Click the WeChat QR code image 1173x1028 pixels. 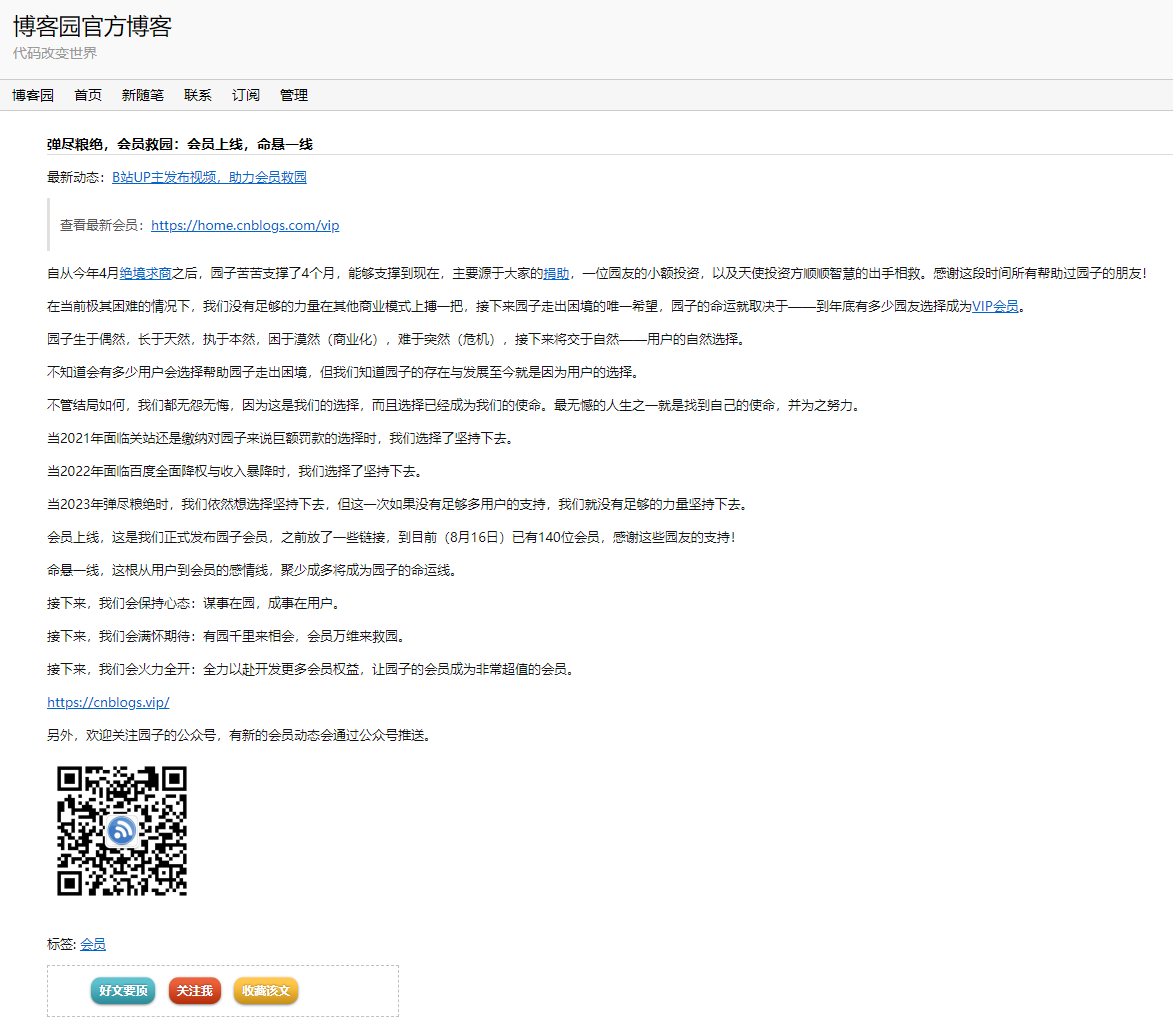(122, 830)
